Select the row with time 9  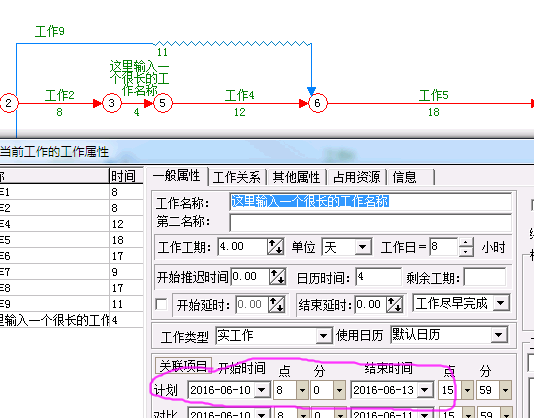72,272
